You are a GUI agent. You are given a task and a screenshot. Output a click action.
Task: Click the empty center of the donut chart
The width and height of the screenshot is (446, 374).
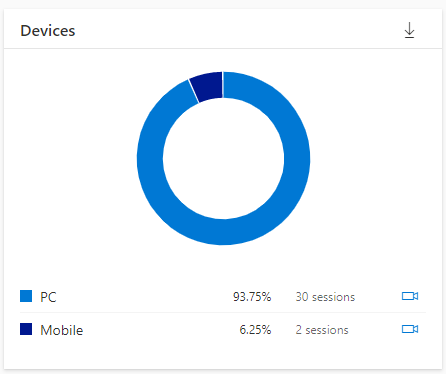(223, 159)
